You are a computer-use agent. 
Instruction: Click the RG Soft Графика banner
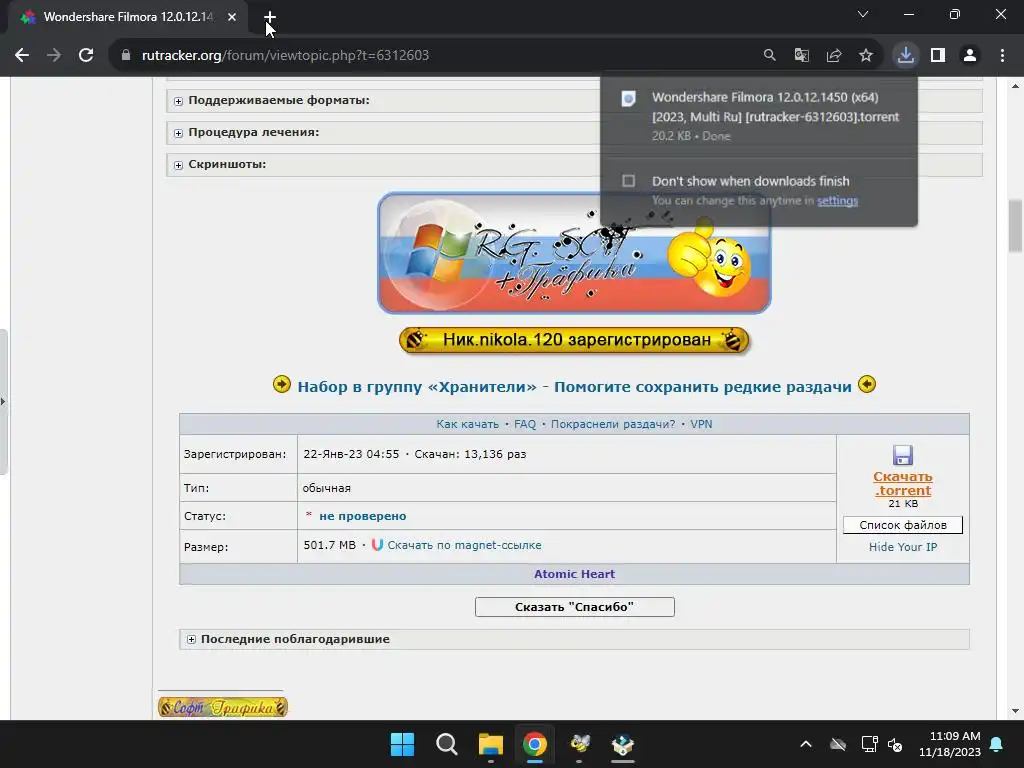coord(574,253)
